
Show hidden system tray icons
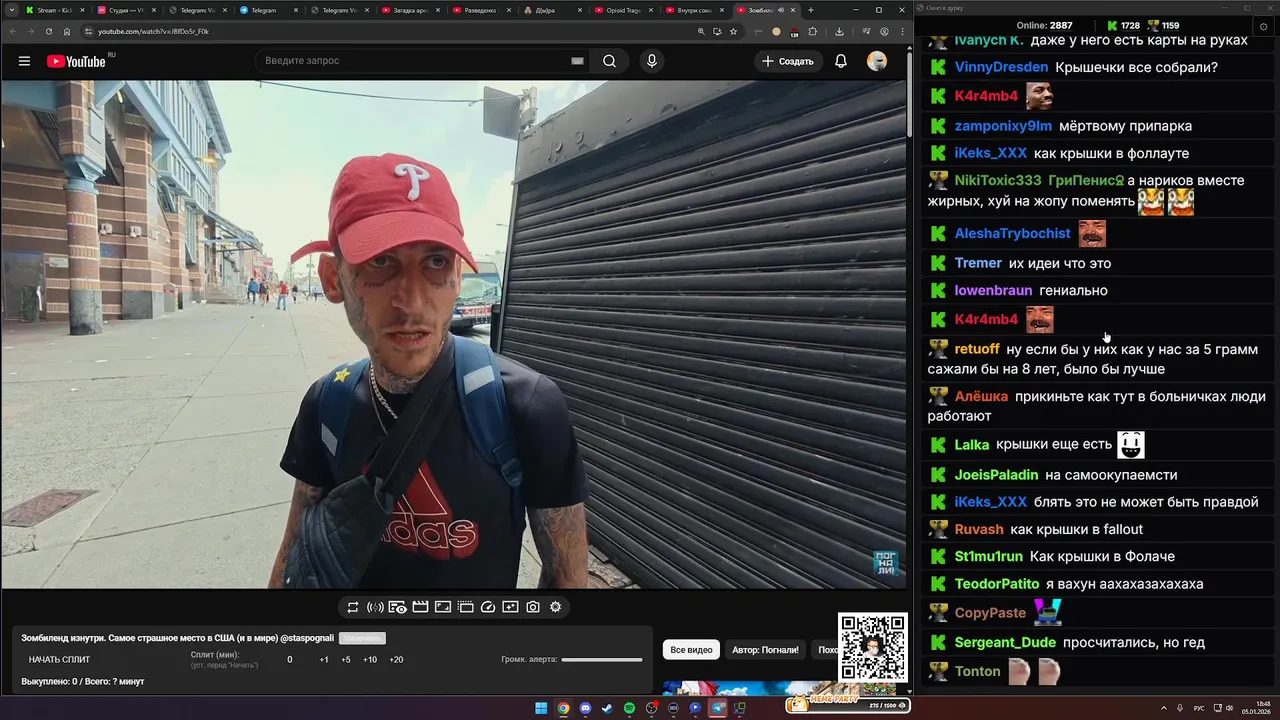click(x=1164, y=708)
